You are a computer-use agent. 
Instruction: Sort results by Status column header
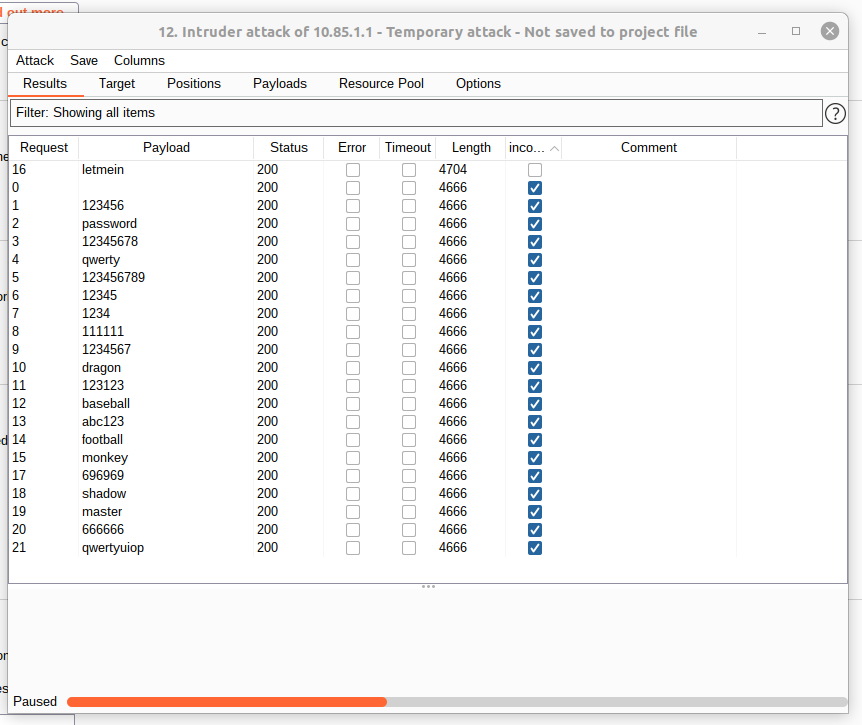click(289, 148)
